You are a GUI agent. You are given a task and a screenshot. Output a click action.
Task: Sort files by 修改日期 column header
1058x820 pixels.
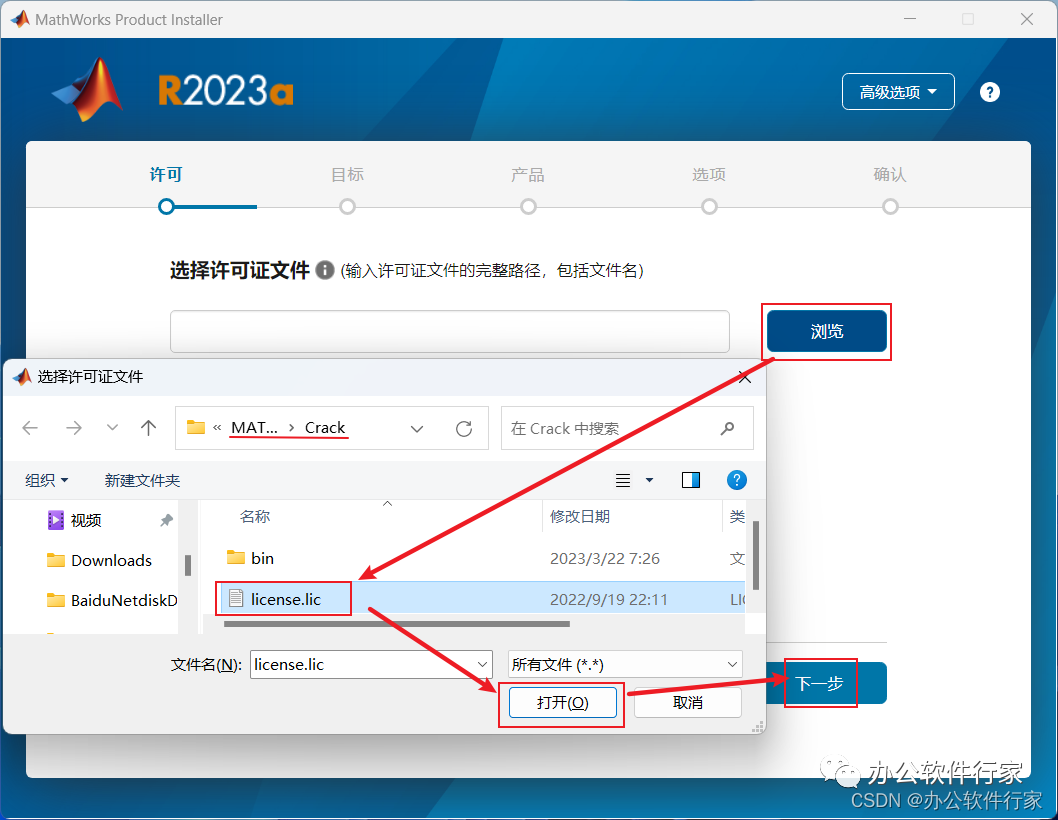[580, 516]
